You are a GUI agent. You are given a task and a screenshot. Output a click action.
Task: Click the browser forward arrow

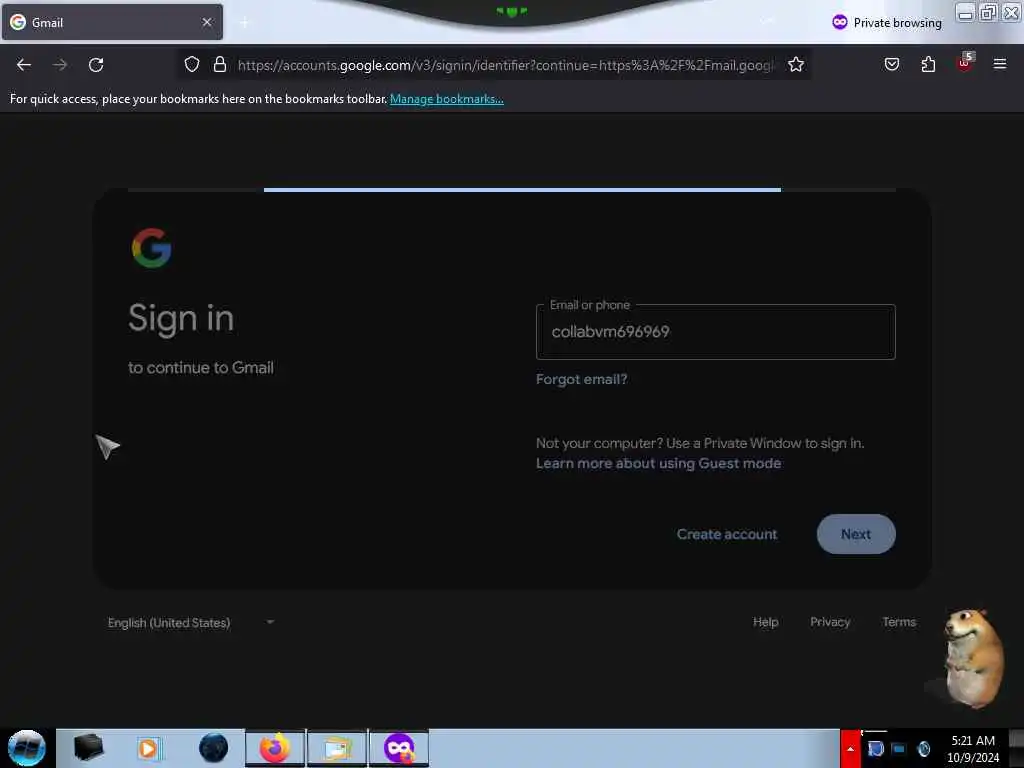pos(59,65)
